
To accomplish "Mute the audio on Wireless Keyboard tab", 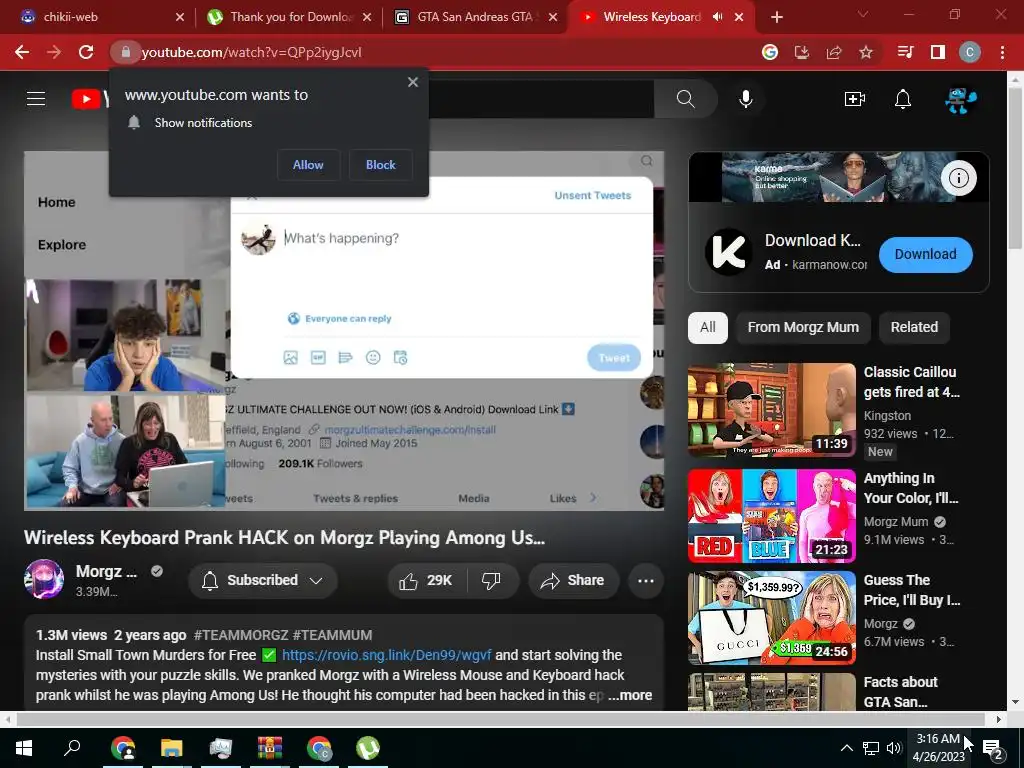I will tap(718, 17).
